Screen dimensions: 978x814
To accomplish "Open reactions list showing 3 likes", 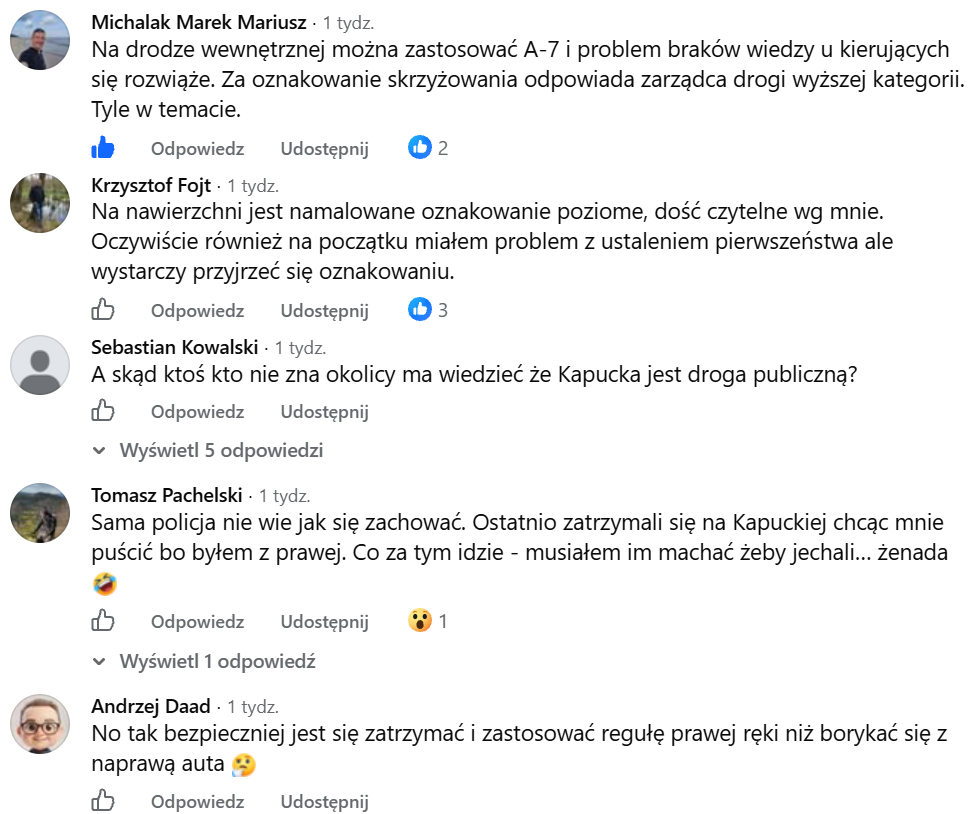I will click(428, 309).
